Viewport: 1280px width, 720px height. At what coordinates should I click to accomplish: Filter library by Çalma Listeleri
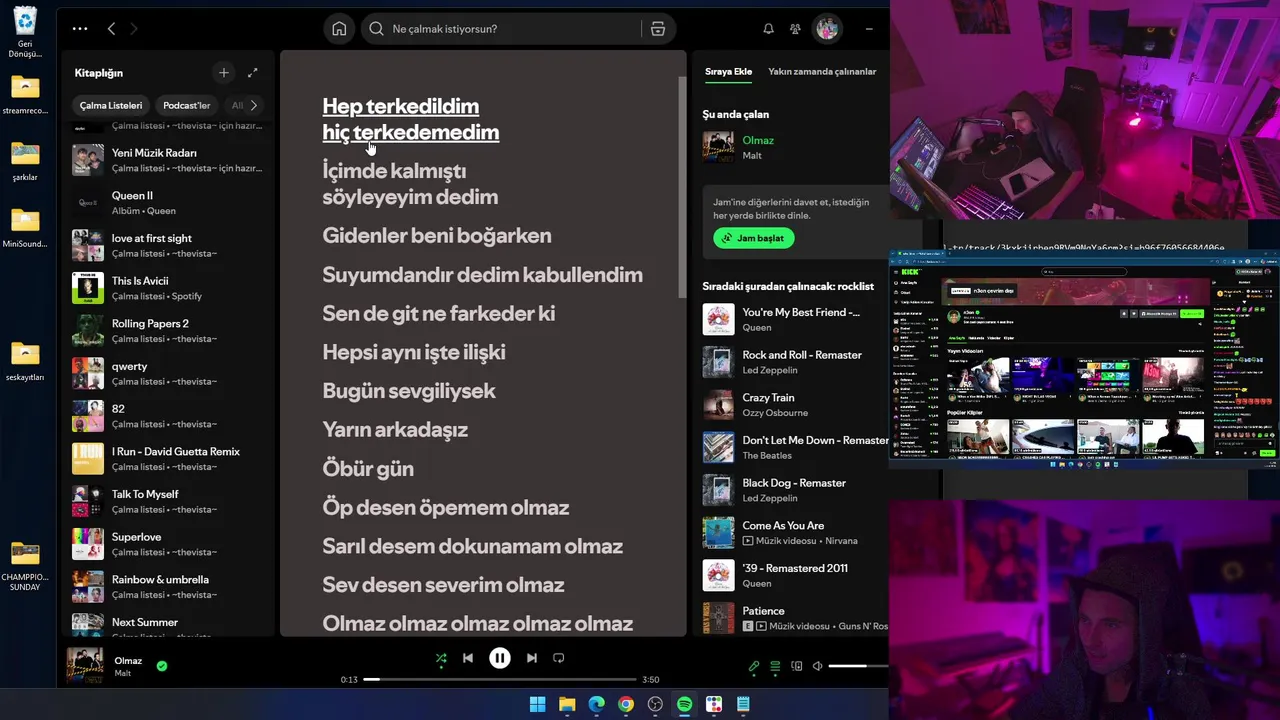point(111,105)
